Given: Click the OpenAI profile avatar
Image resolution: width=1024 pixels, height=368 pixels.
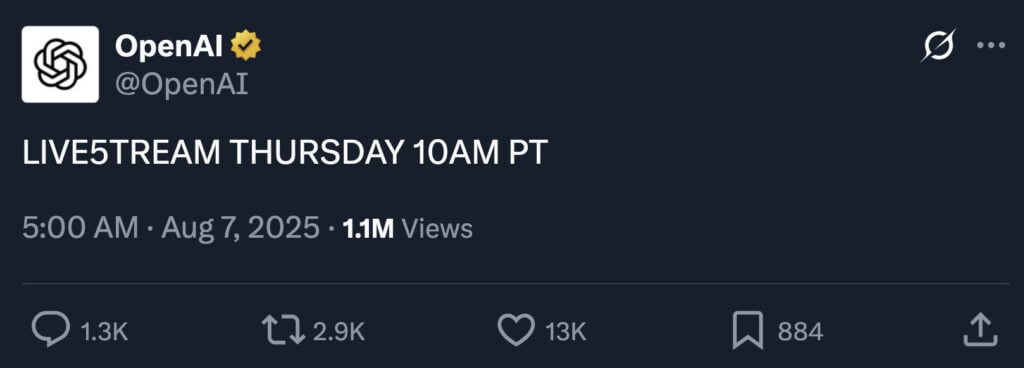Looking at the screenshot, I should pyautogui.click(x=60, y=65).
